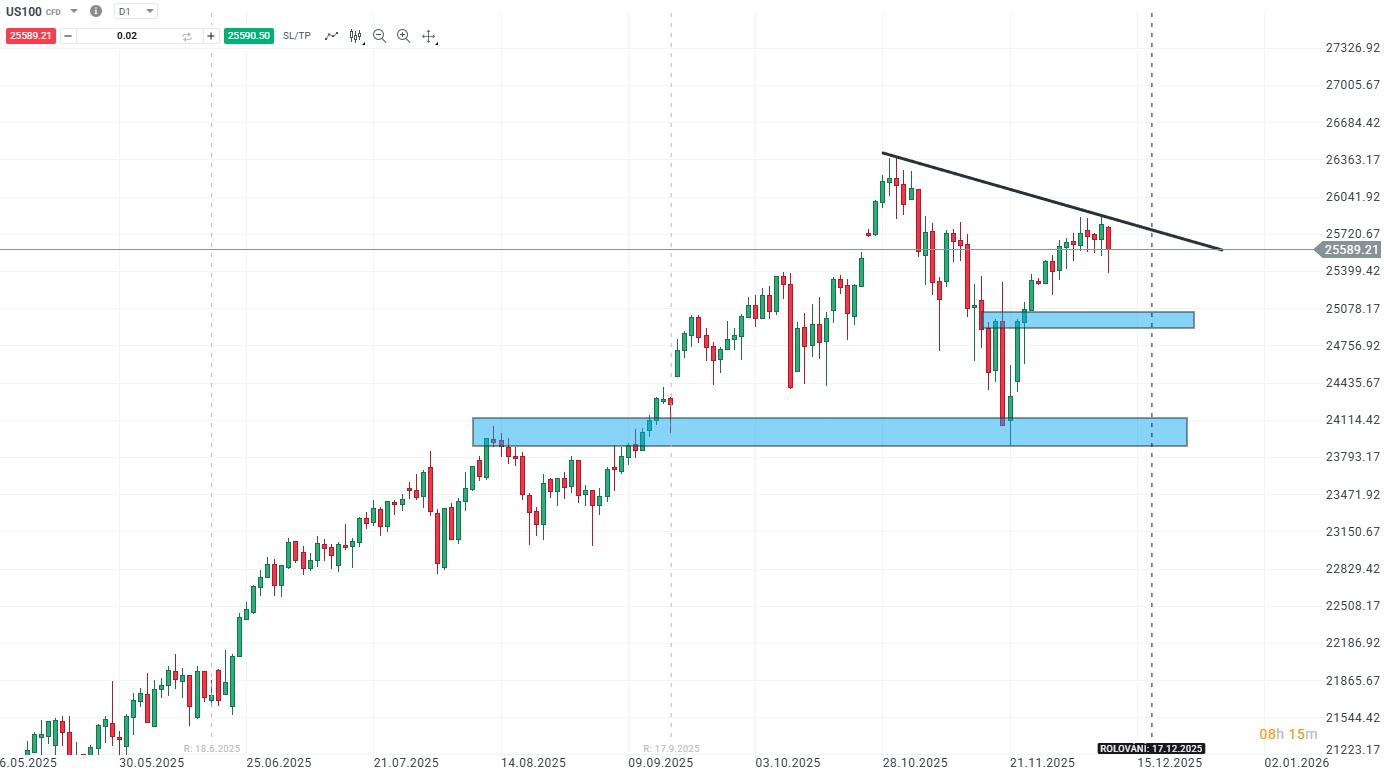The image size is (1384, 775).
Task: Expand the US100 symbol dropdown arrow
Action: [x=74, y=11]
